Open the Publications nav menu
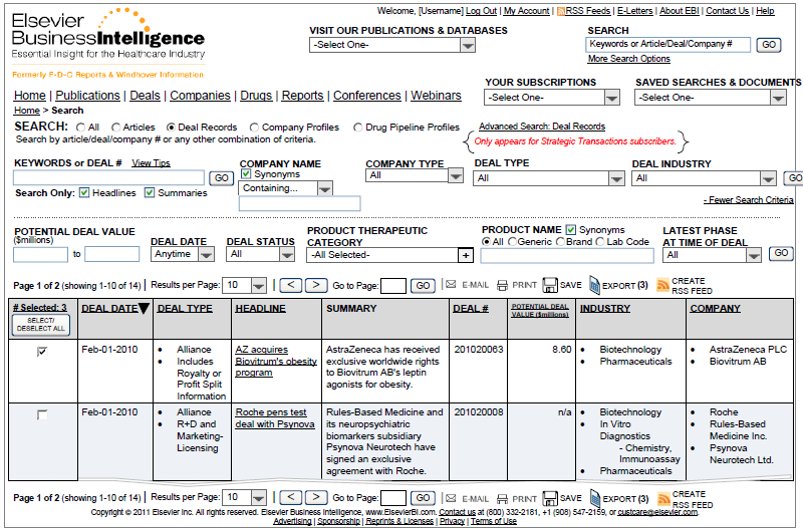 click(x=88, y=96)
